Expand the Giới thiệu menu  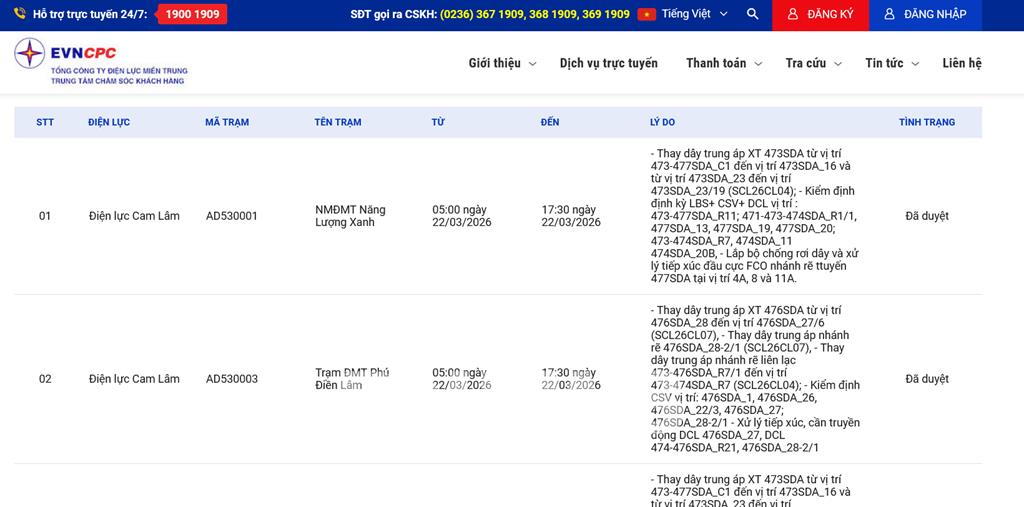coord(502,63)
